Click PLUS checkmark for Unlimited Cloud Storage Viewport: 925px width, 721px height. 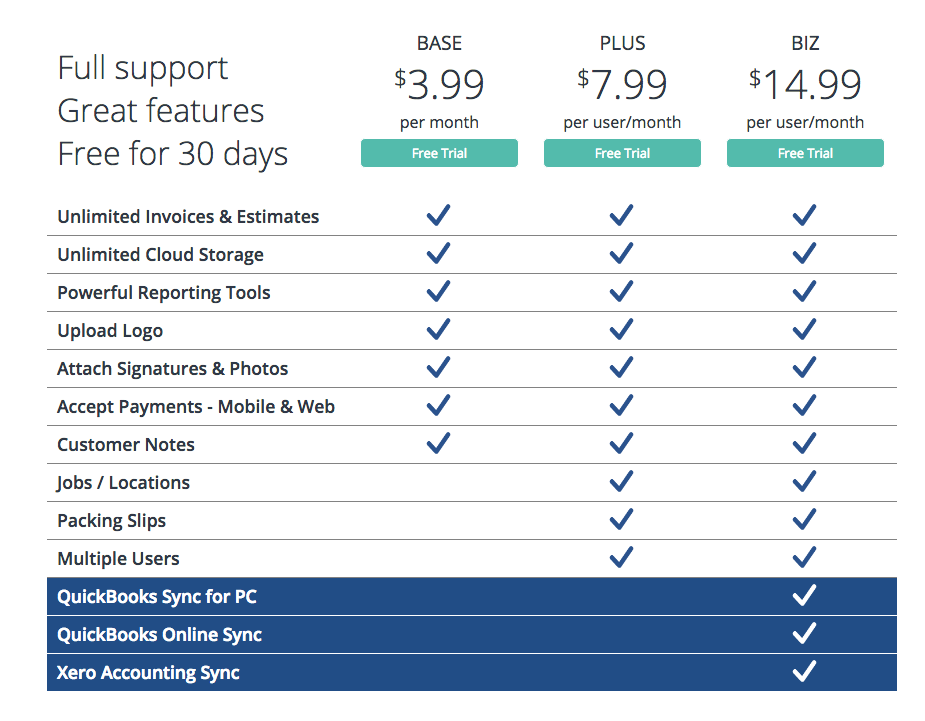tap(621, 254)
